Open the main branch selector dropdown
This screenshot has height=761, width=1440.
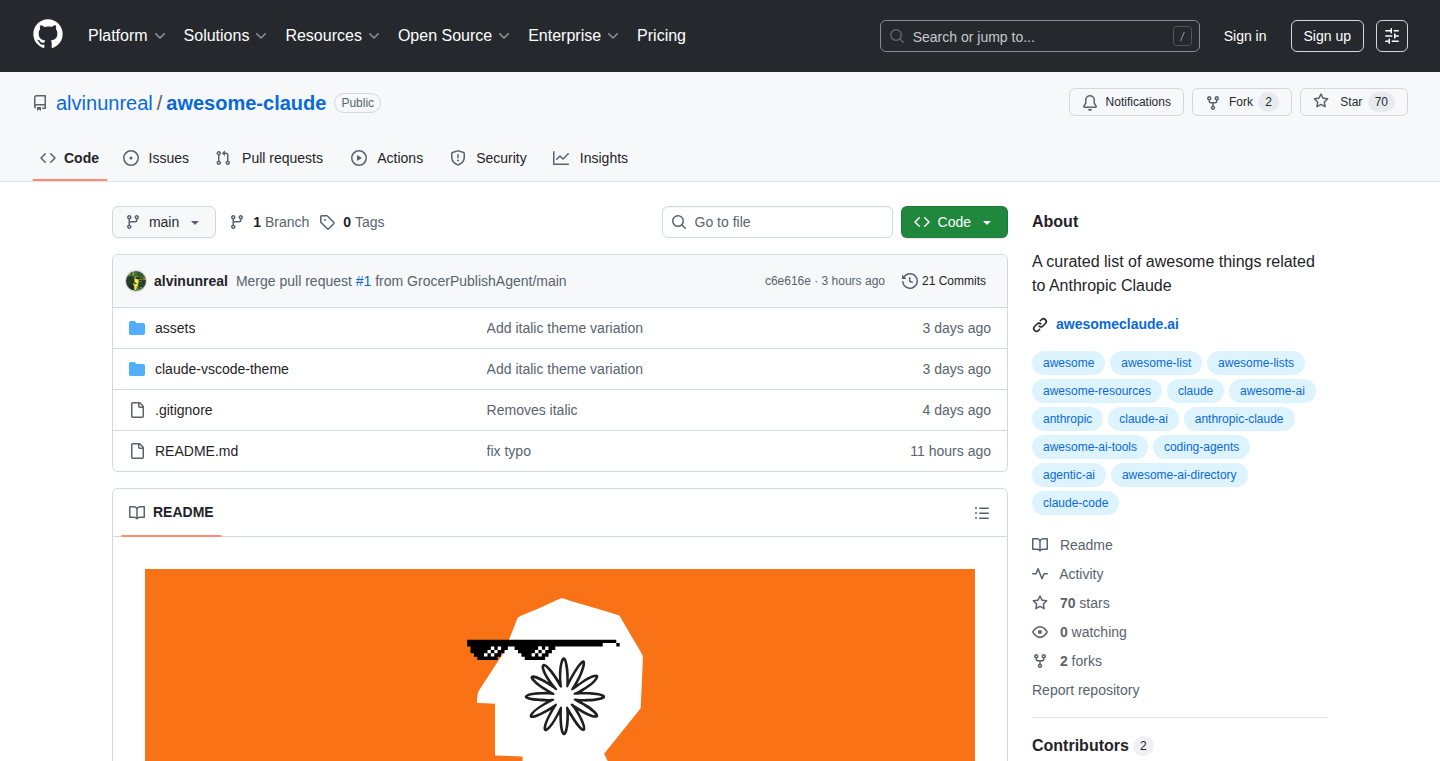(164, 222)
